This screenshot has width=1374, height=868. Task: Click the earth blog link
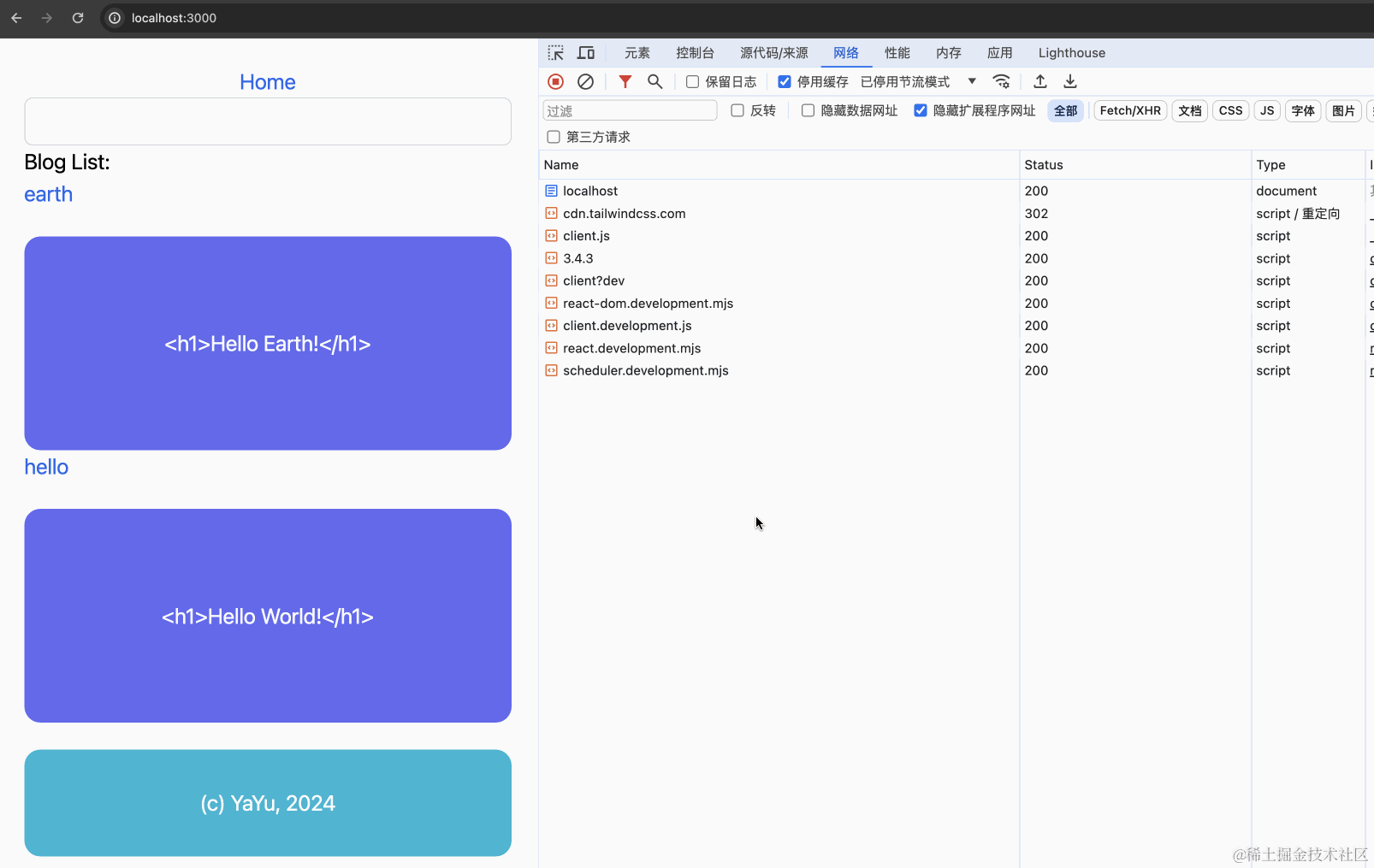(x=48, y=194)
